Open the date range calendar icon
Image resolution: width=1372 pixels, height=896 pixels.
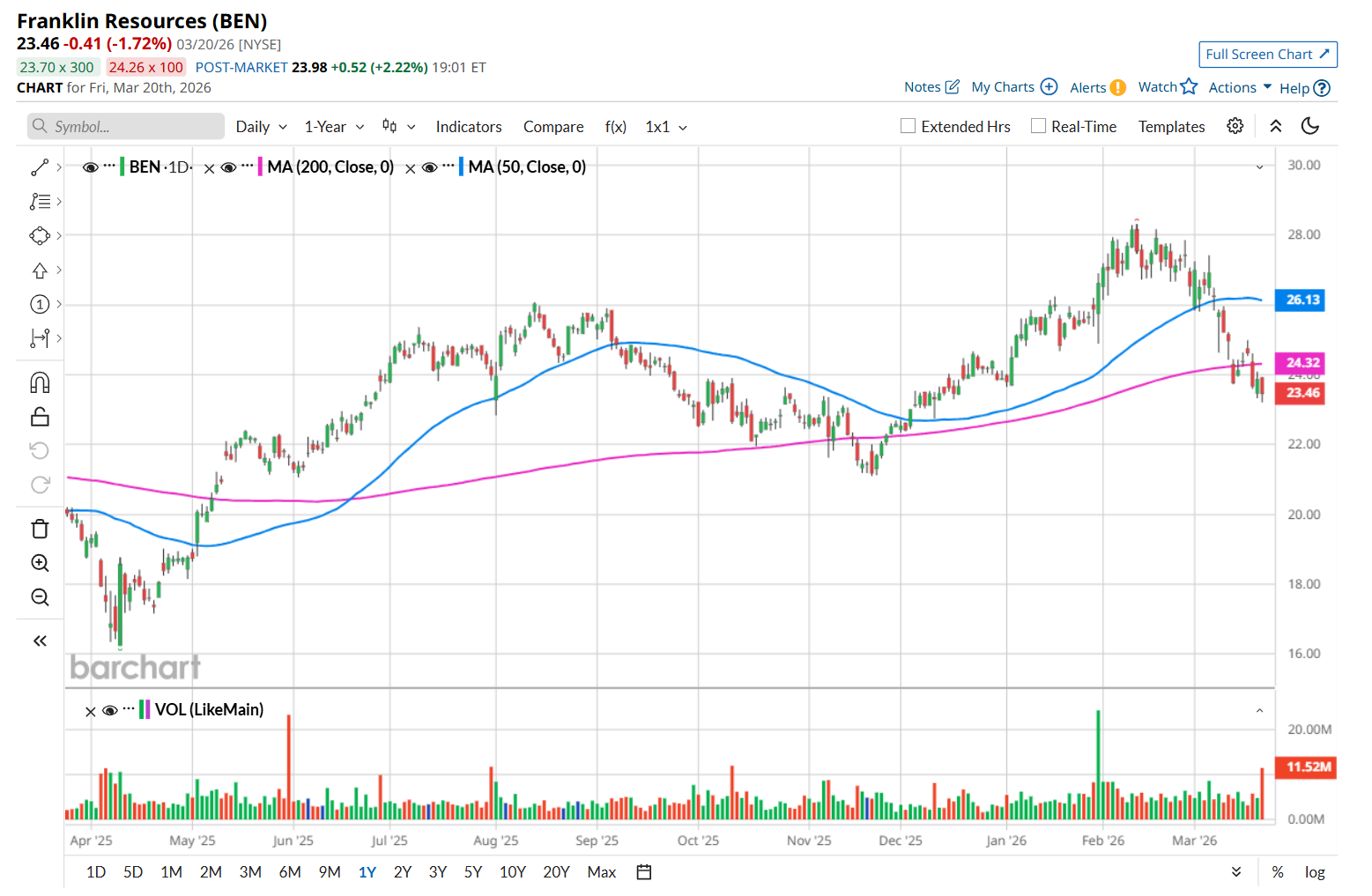click(644, 872)
